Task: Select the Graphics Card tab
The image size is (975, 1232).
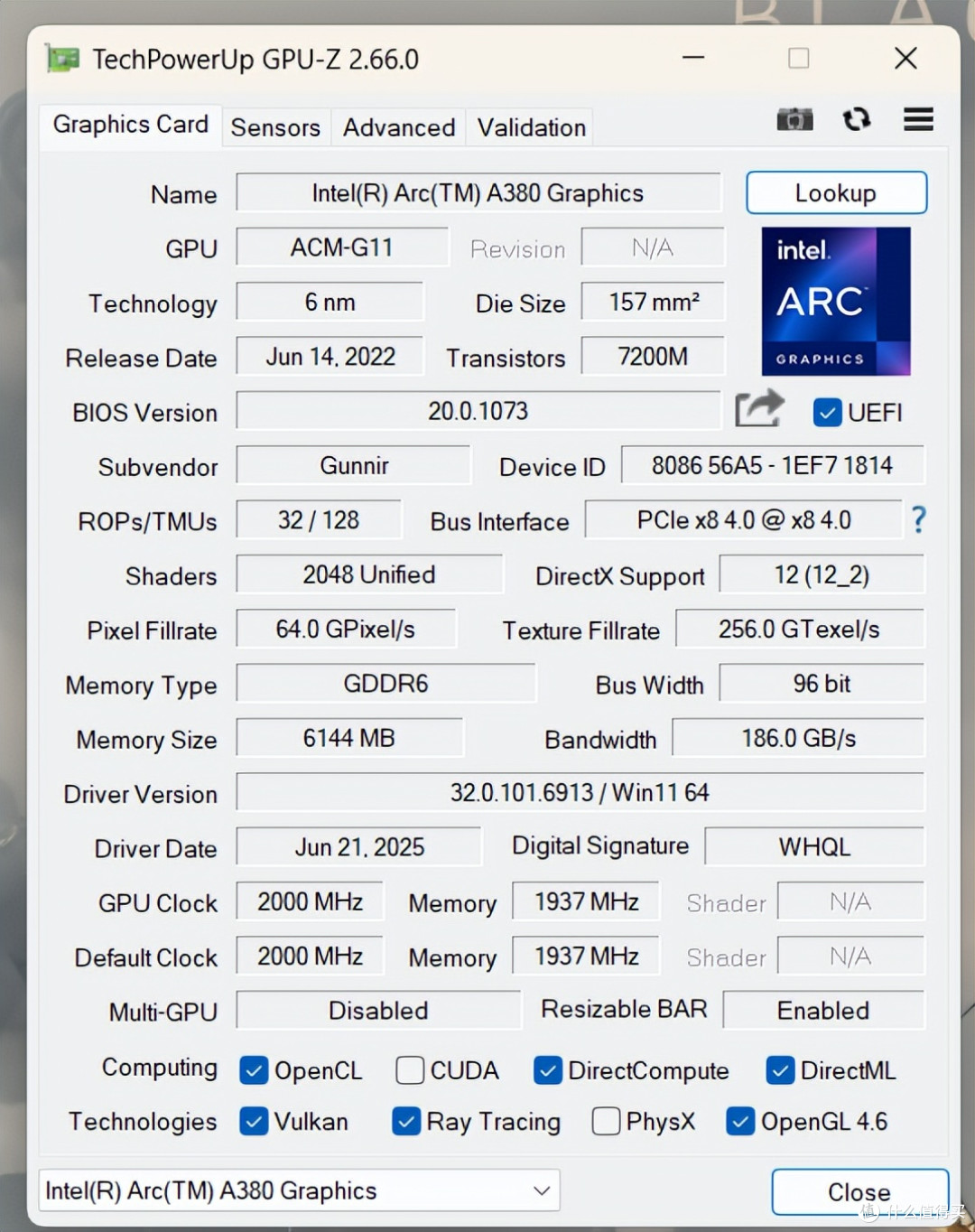Action: coord(131,125)
